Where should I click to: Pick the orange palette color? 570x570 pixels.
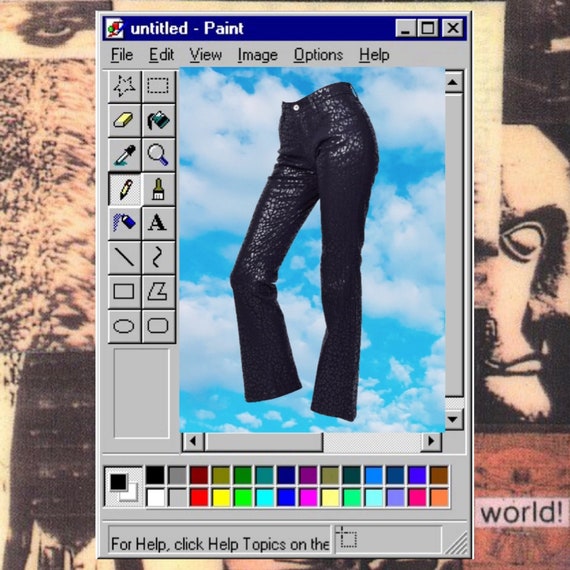coord(439,497)
